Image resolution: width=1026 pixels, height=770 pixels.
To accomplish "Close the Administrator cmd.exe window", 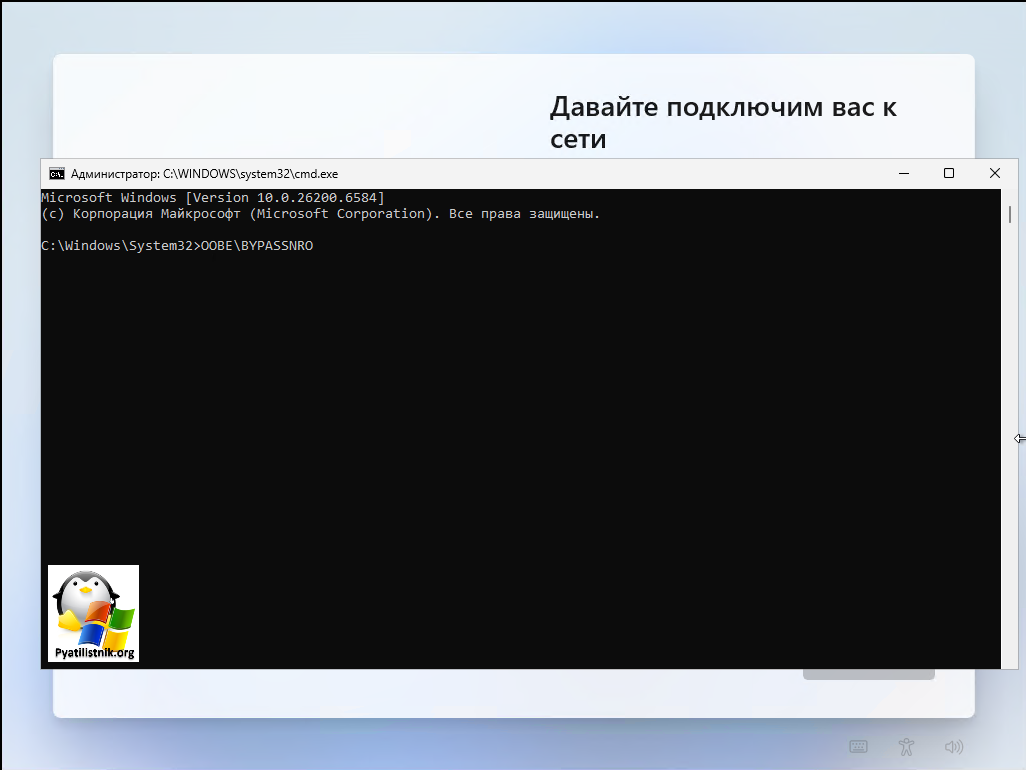I will tap(994, 173).
